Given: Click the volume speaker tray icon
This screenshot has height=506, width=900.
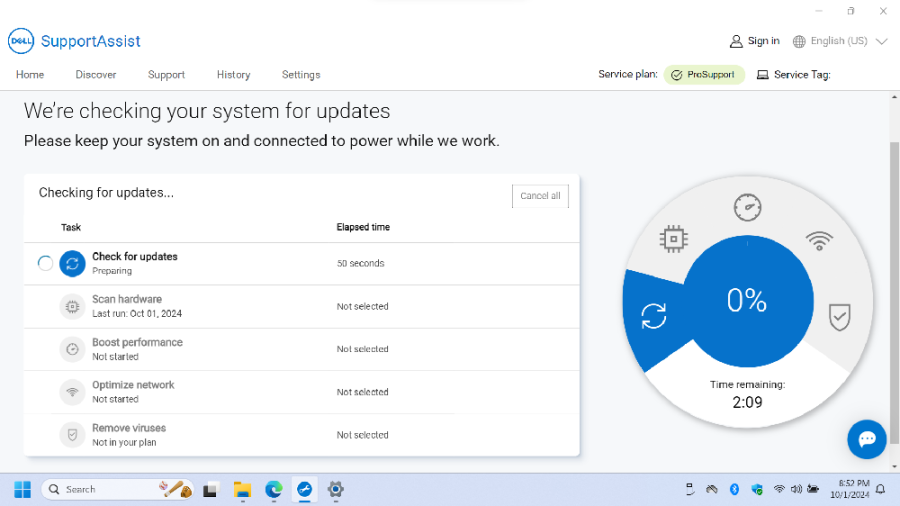Looking at the screenshot, I should (796, 489).
